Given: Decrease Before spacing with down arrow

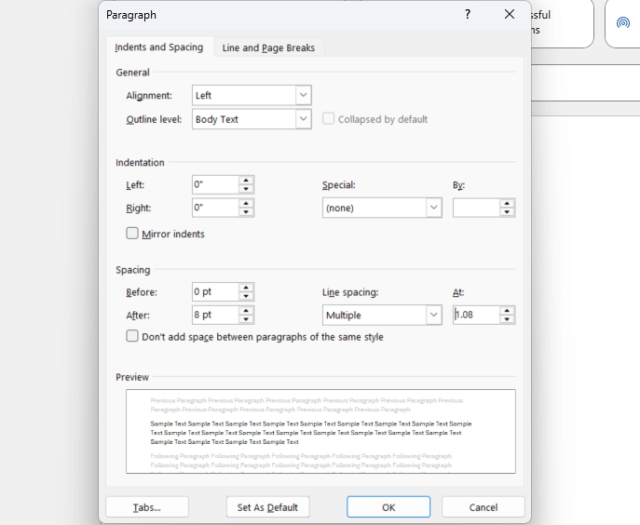Looking at the screenshot, I should (x=246, y=296).
